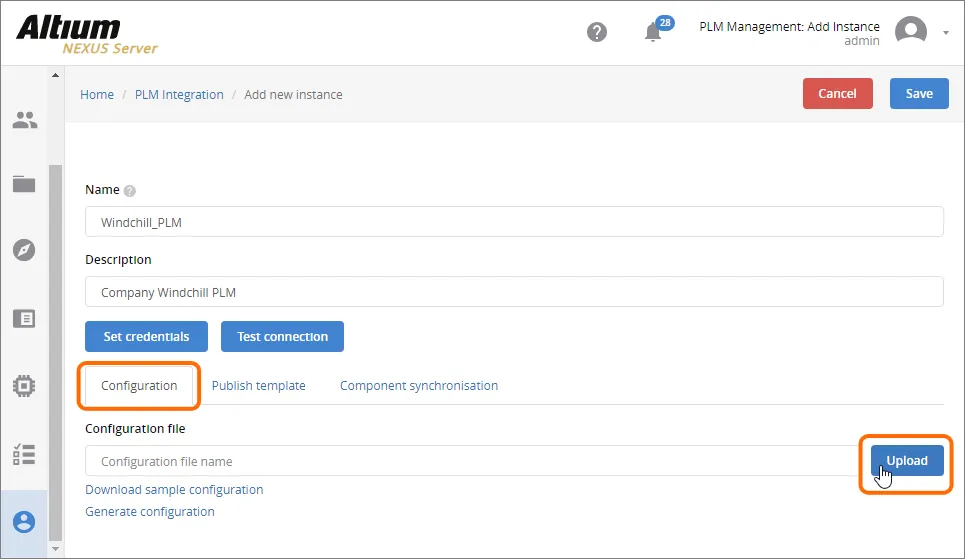The image size is (965, 559).
Task: Click the Name field help icon
Action: [x=129, y=191]
